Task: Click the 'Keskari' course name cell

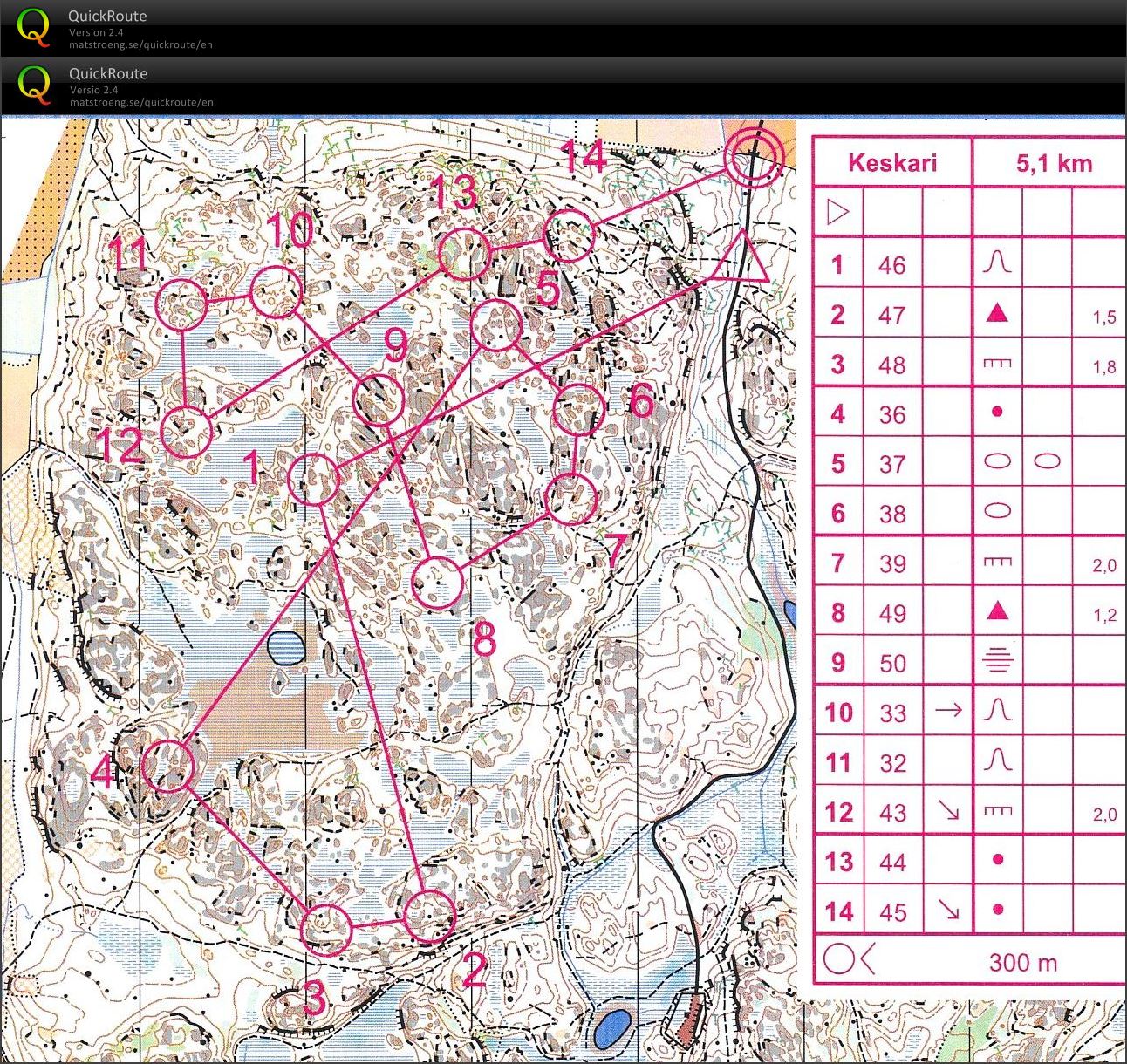Action: point(892,162)
